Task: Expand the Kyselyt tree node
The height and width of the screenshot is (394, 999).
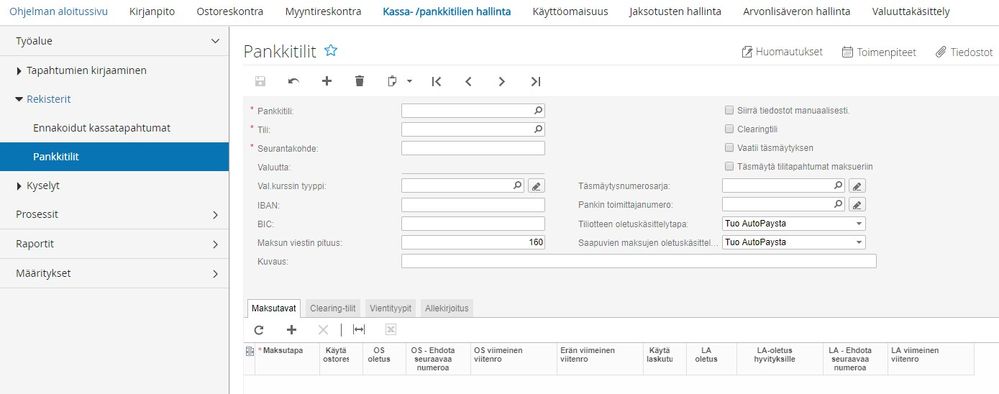Action: click(x=19, y=186)
